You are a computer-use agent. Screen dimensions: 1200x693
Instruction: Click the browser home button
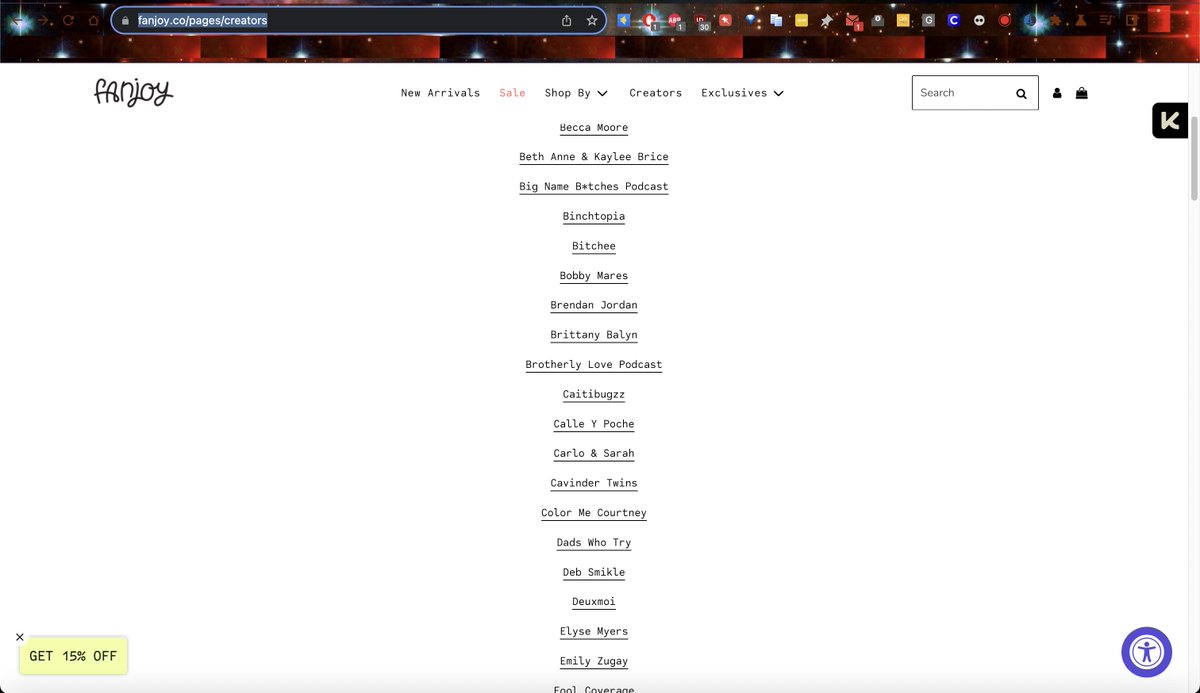point(94,20)
